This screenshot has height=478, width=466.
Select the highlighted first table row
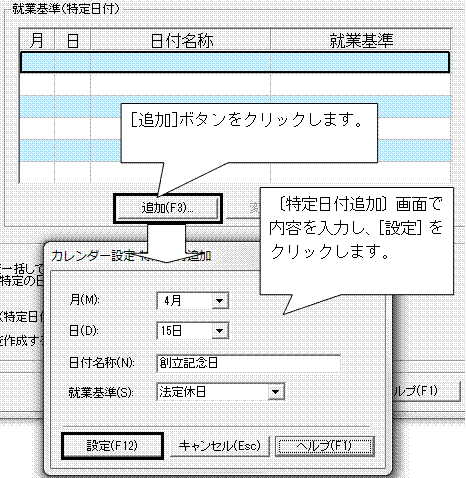click(235, 62)
